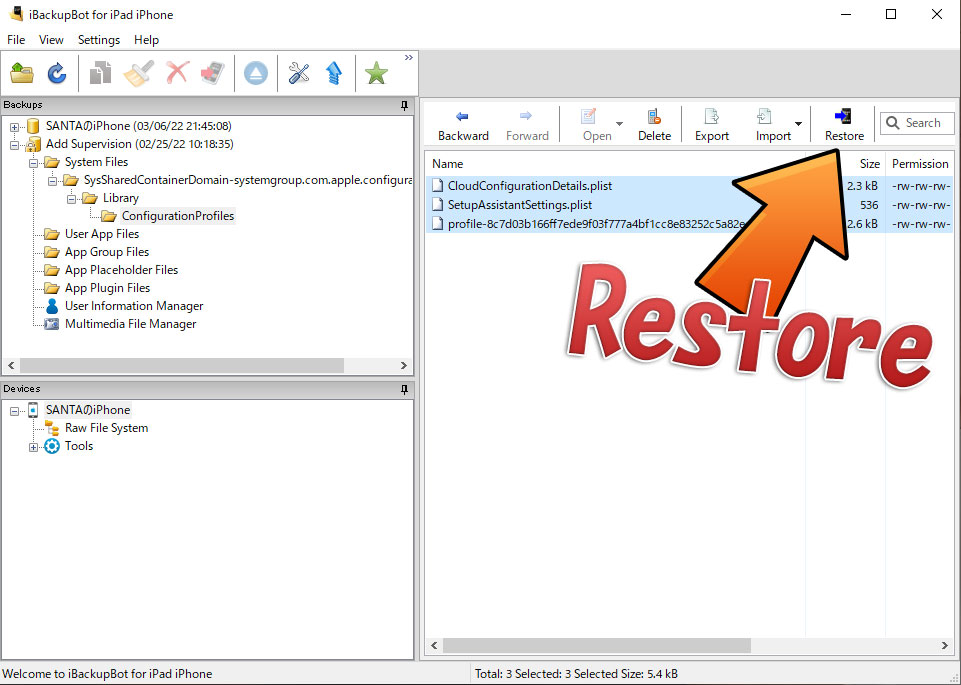Click the file list horizontal scrollbar
The width and height of the screenshot is (961, 685).
pos(596,645)
